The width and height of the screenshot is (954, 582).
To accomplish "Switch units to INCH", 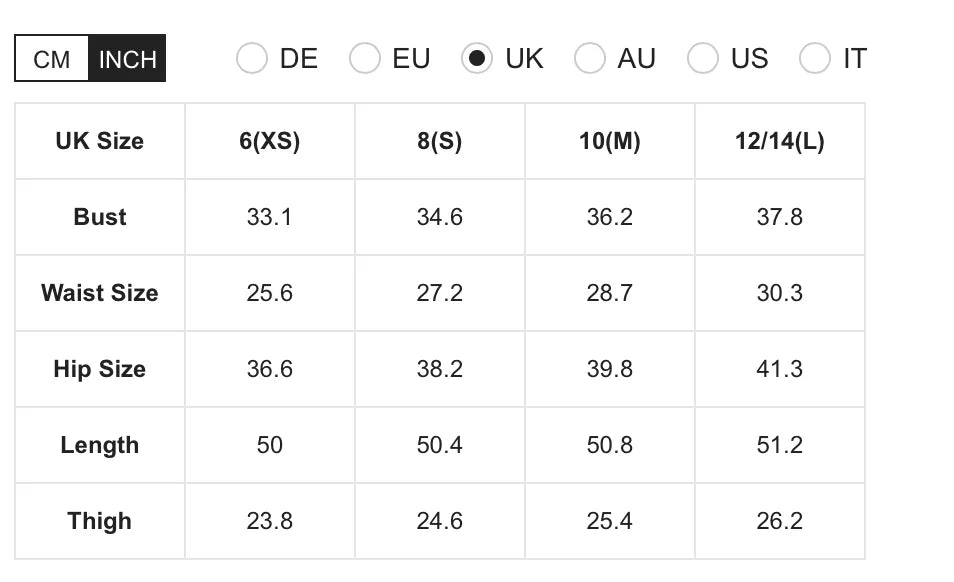I will click(127, 59).
